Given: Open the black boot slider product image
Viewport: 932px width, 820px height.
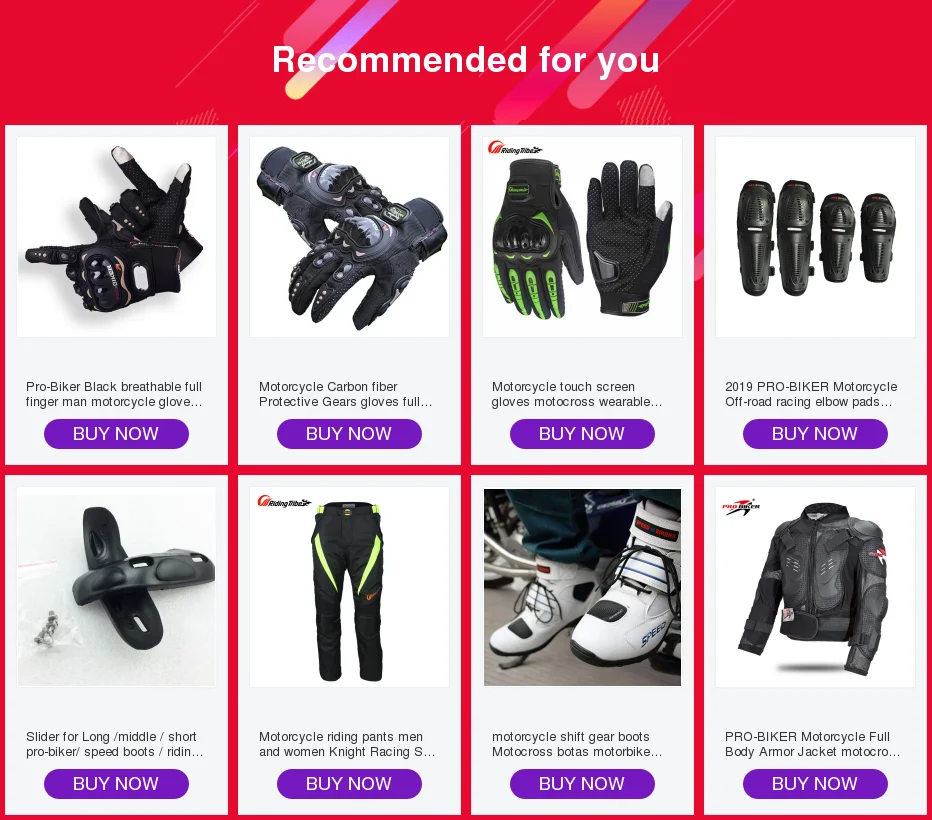Looking at the screenshot, I should click(x=116, y=587).
